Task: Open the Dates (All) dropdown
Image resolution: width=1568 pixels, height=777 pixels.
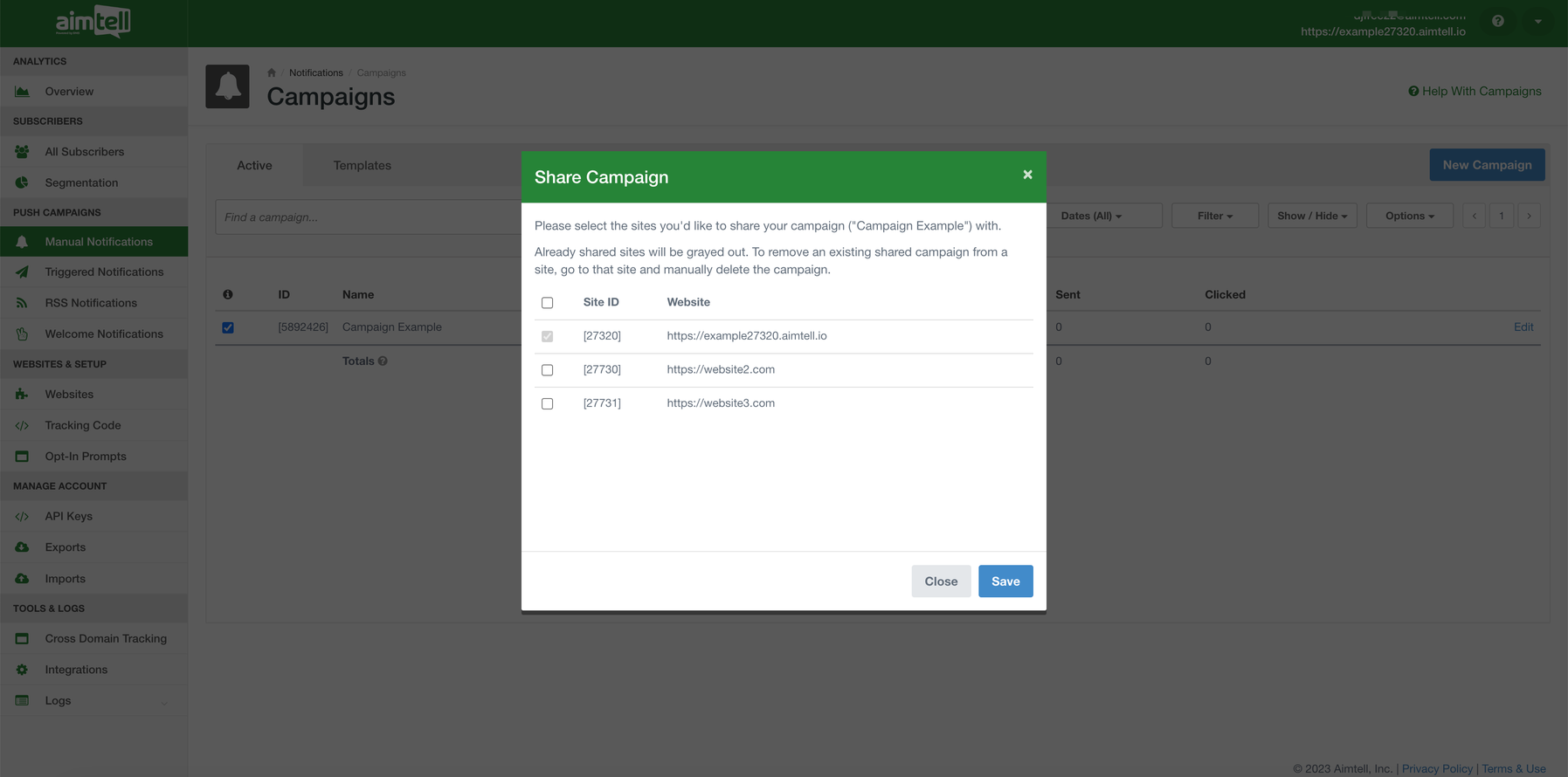Action: pyautogui.click(x=1091, y=216)
